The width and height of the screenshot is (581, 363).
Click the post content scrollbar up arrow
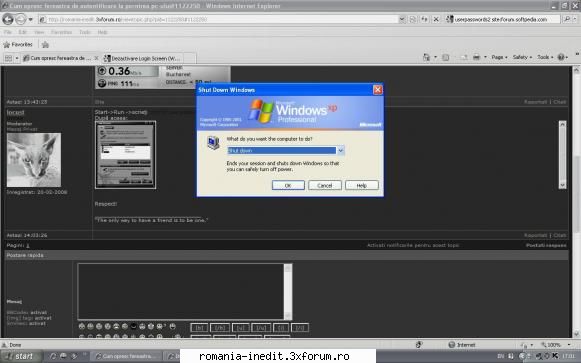tap(562, 124)
